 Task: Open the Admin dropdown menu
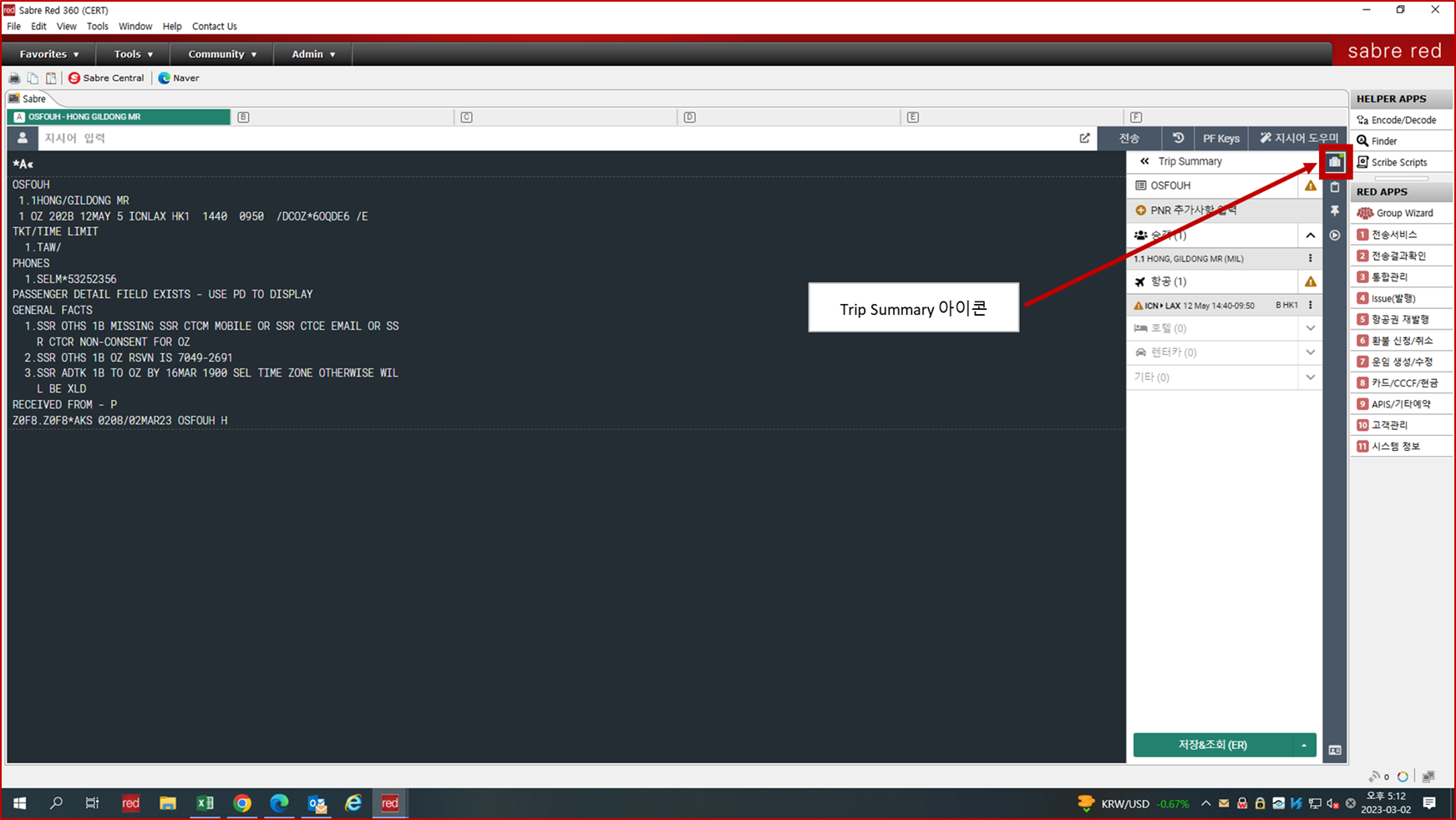pos(313,54)
